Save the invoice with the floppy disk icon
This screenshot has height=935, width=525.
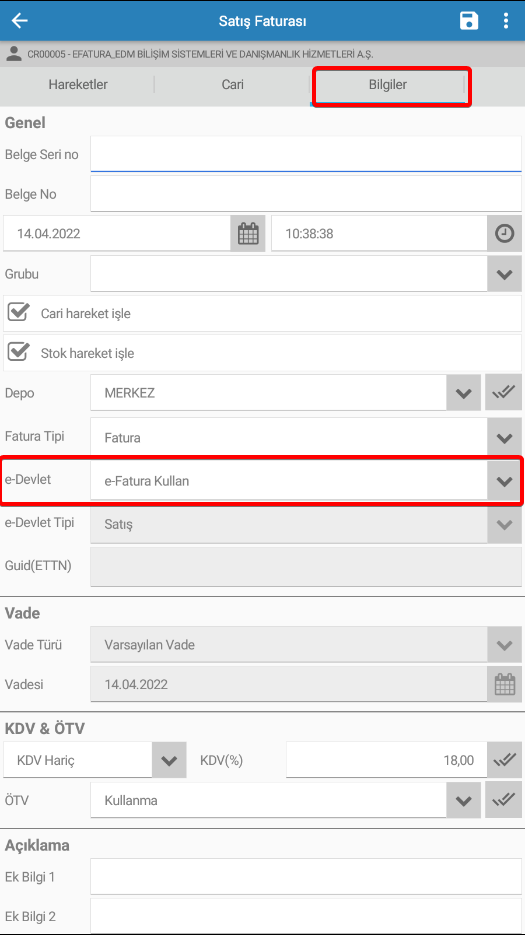469,21
